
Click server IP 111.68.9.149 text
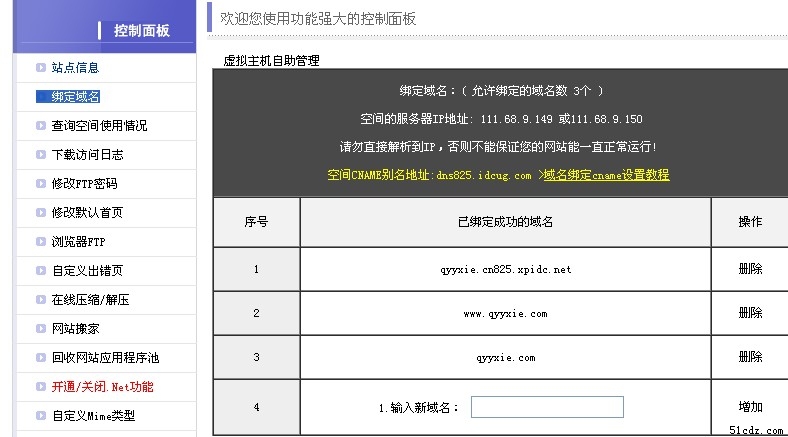pos(516,119)
